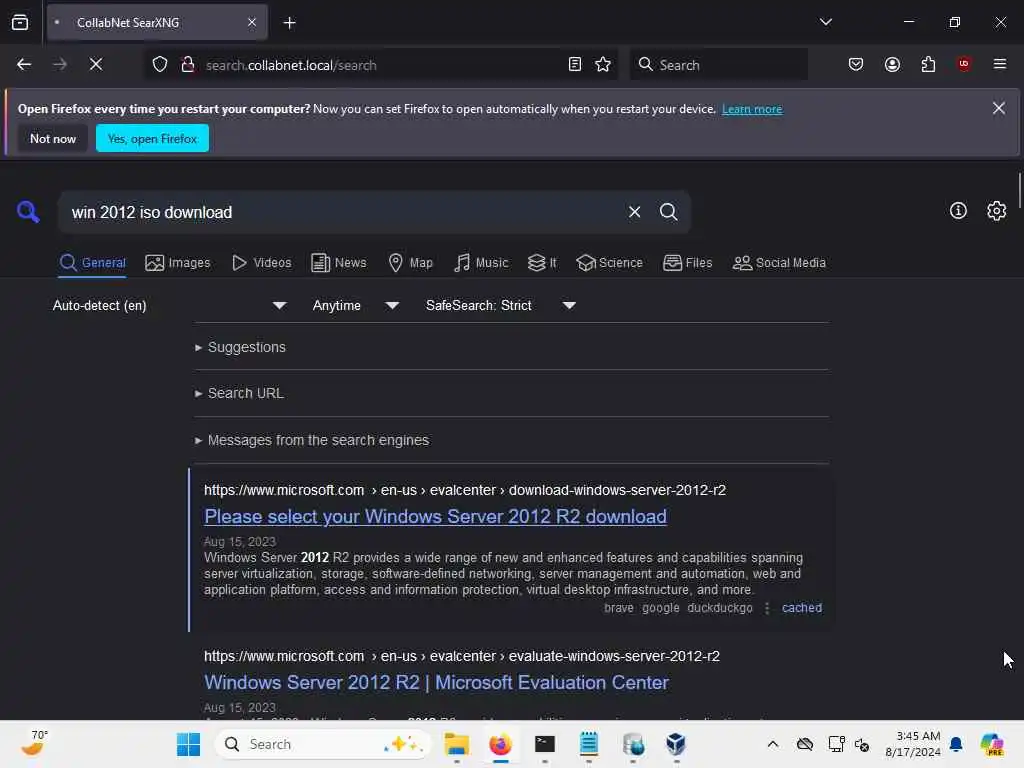Open File Explorer from the taskbar

click(456, 744)
